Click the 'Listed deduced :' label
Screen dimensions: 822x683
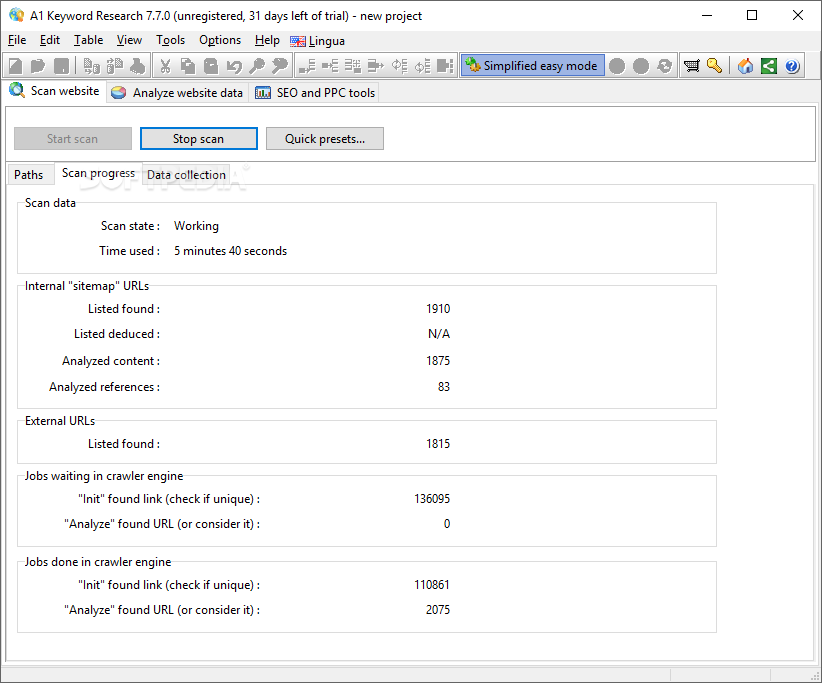(117, 334)
